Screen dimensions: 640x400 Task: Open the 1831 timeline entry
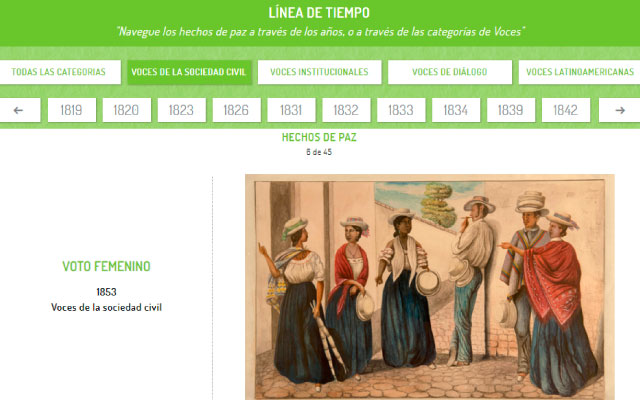(291, 110)
